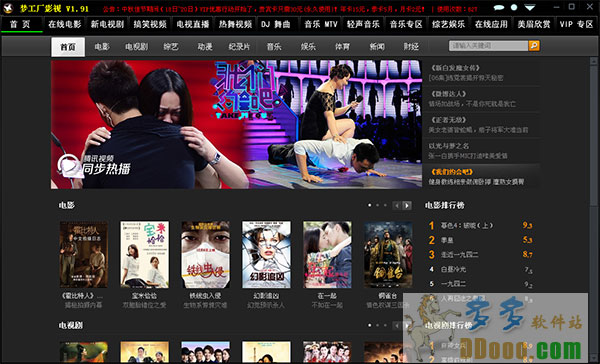The height and width of the screenshot is (364, 600).
Task: Open rank 1 movie 暮色4:破晓(上)
Action: click(x=467, y=225)
